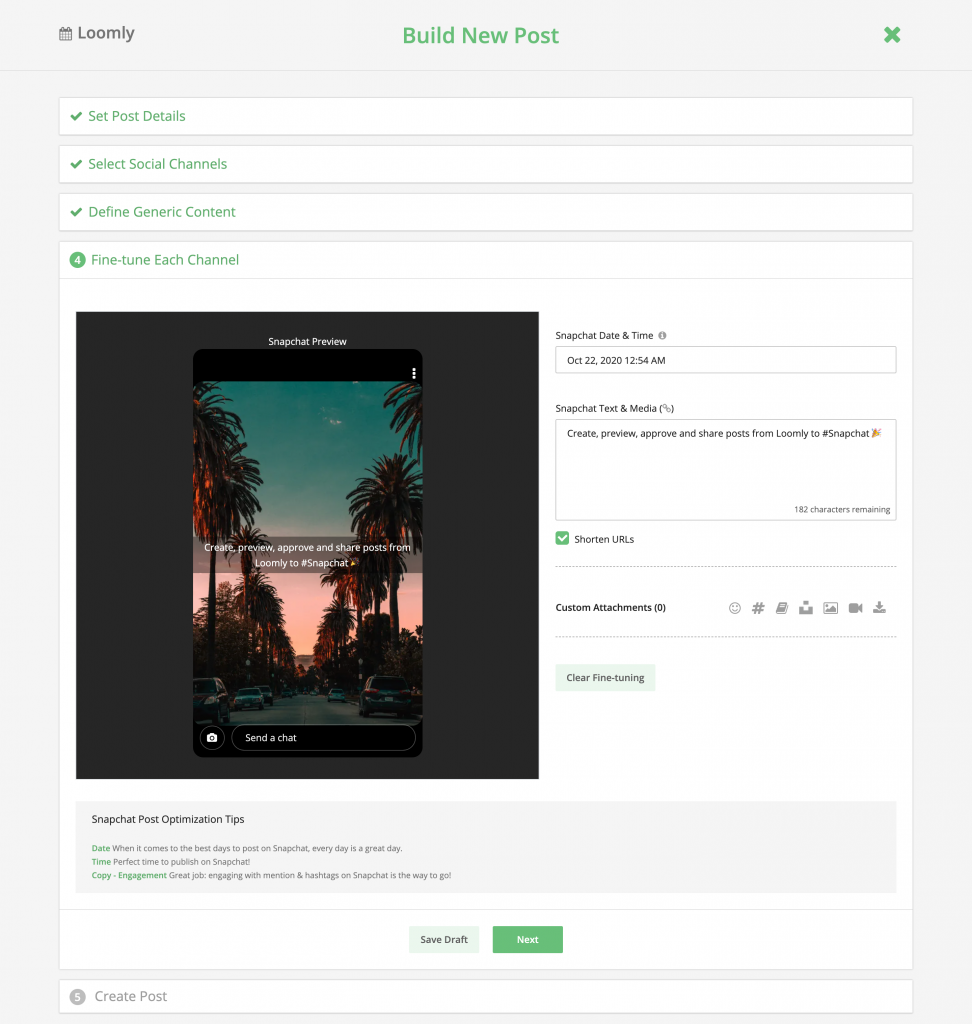Click the camera icon in Snapchat preview
The image size is (972, 1024).
point(211,738)
